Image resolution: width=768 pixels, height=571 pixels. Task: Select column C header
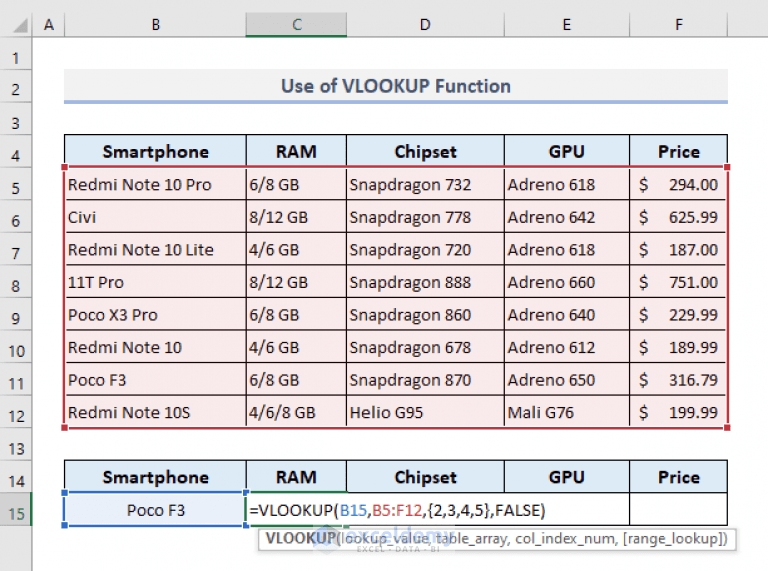[x=296, y=24]
